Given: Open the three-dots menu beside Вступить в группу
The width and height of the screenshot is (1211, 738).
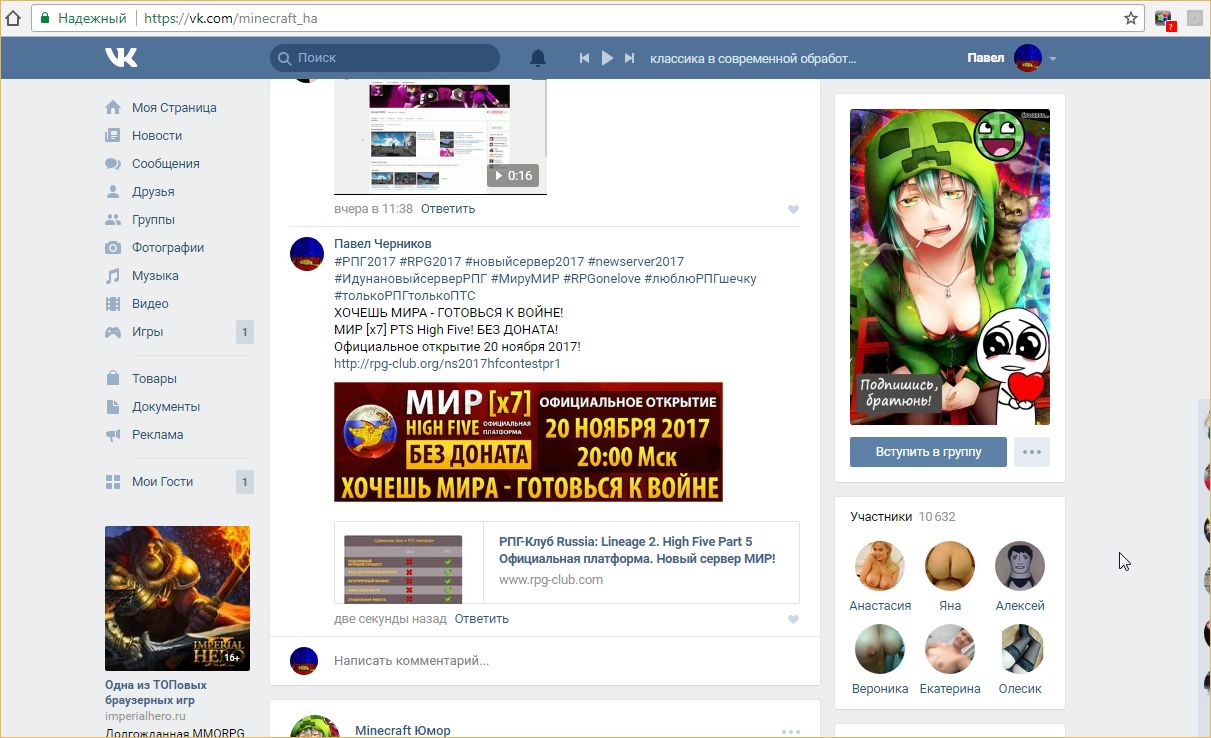Looking at the screenshot, I should coord(1032,452).
